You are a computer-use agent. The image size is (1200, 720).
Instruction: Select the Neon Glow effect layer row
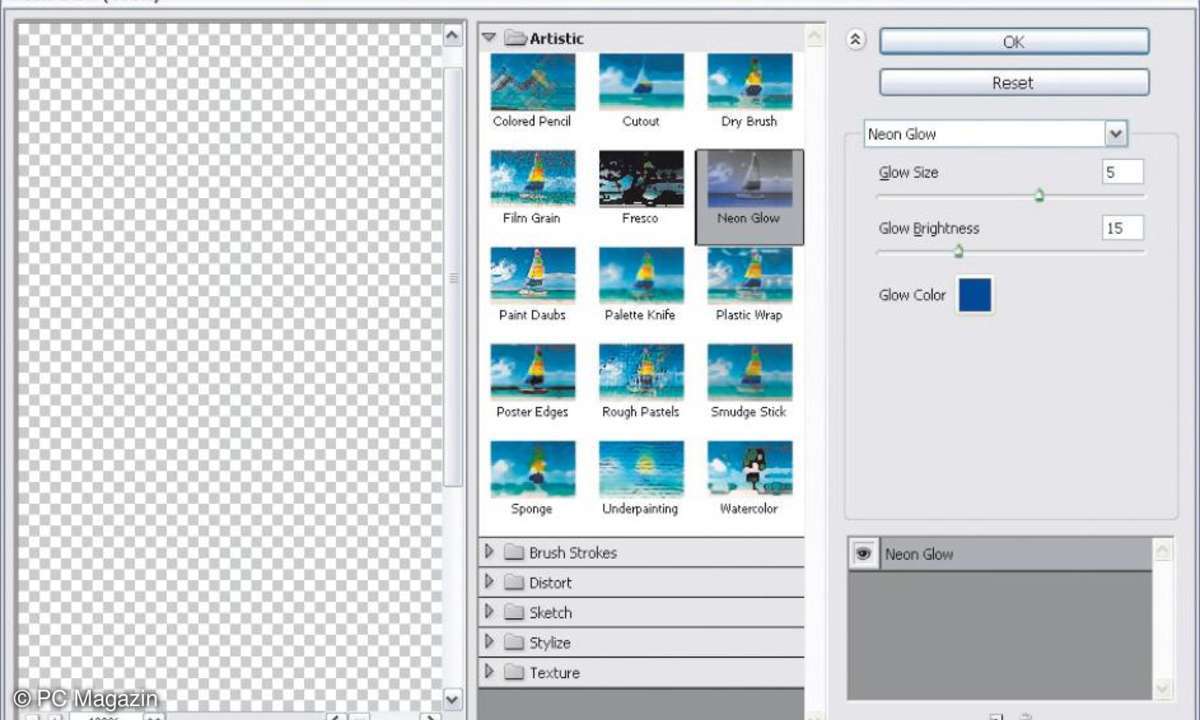(x=999, y=554)
